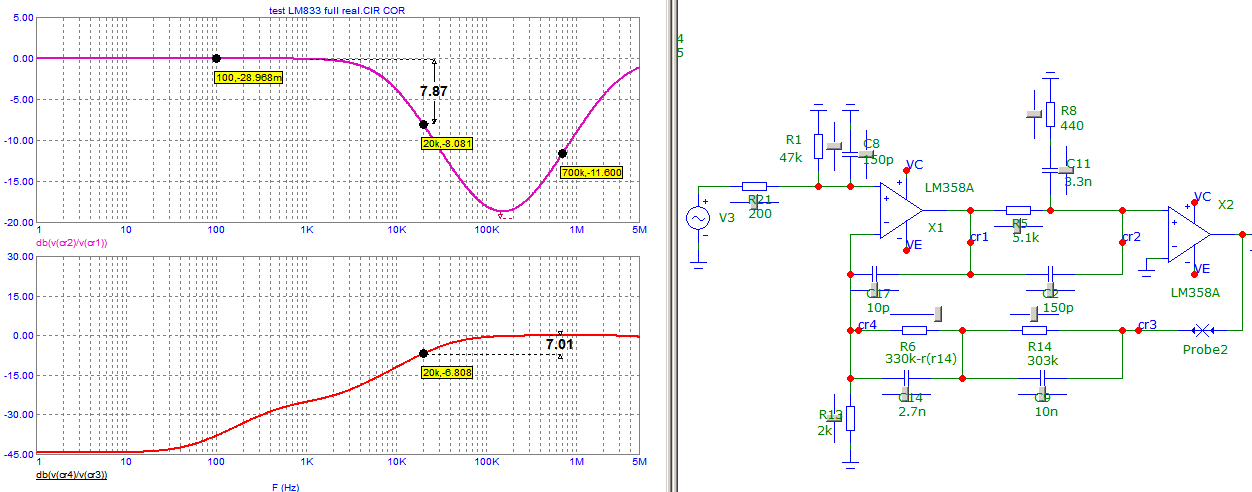
Task: Click the '7.87' delta measurement label
Action: [x=434, y=91]
